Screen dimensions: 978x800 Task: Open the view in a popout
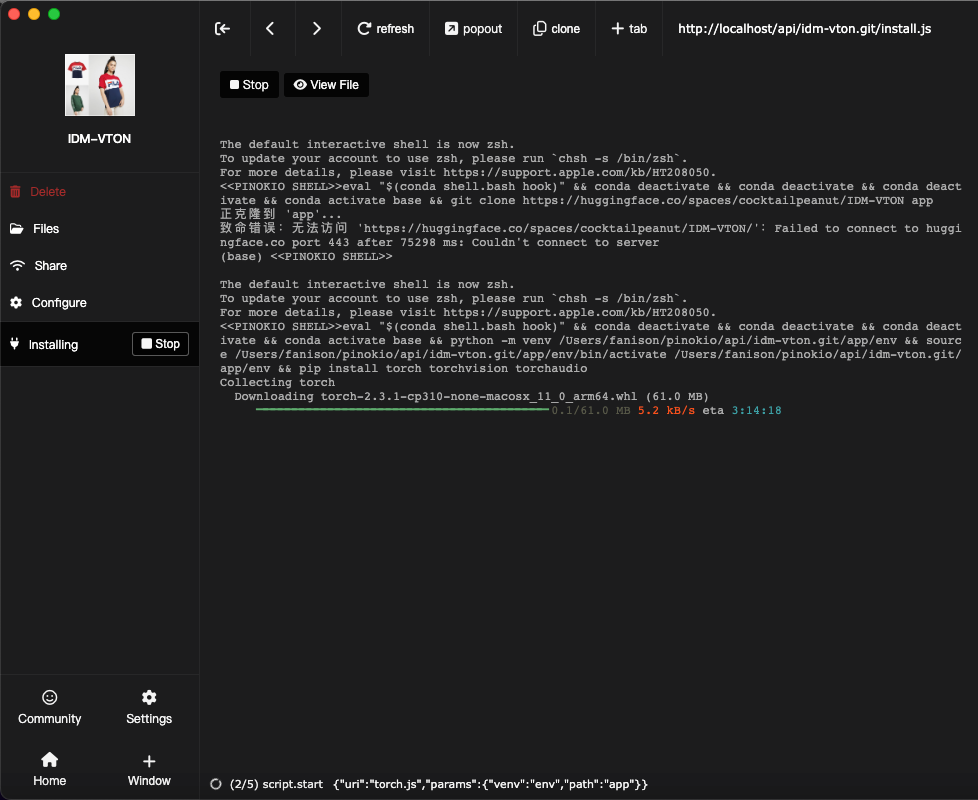(x=473, y=29)
